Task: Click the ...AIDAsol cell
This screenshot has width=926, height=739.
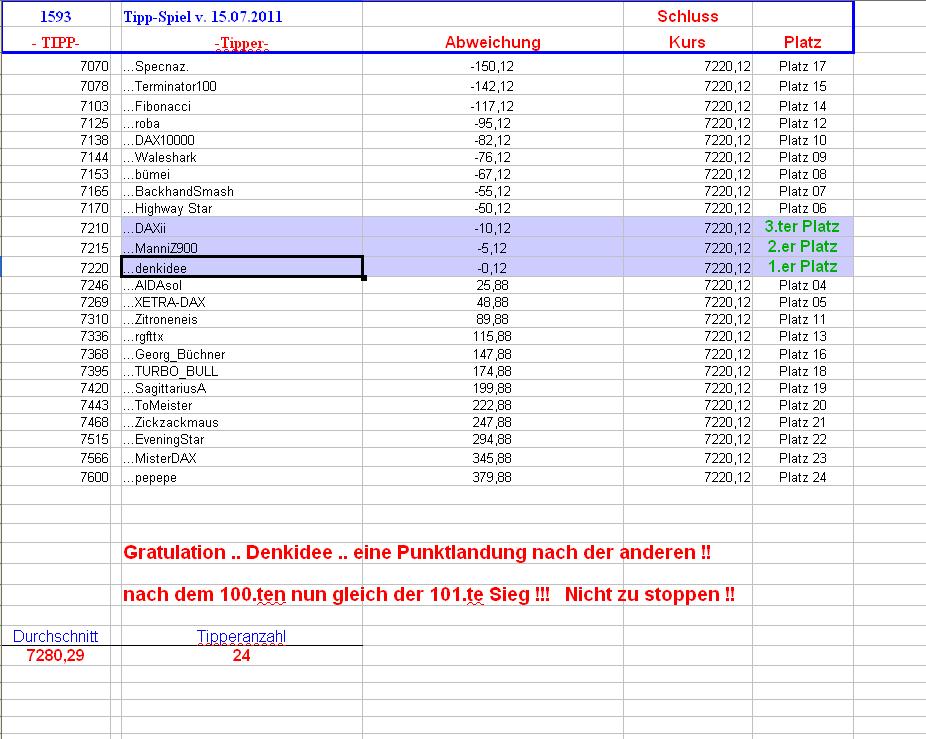Action: click(242, 285)
